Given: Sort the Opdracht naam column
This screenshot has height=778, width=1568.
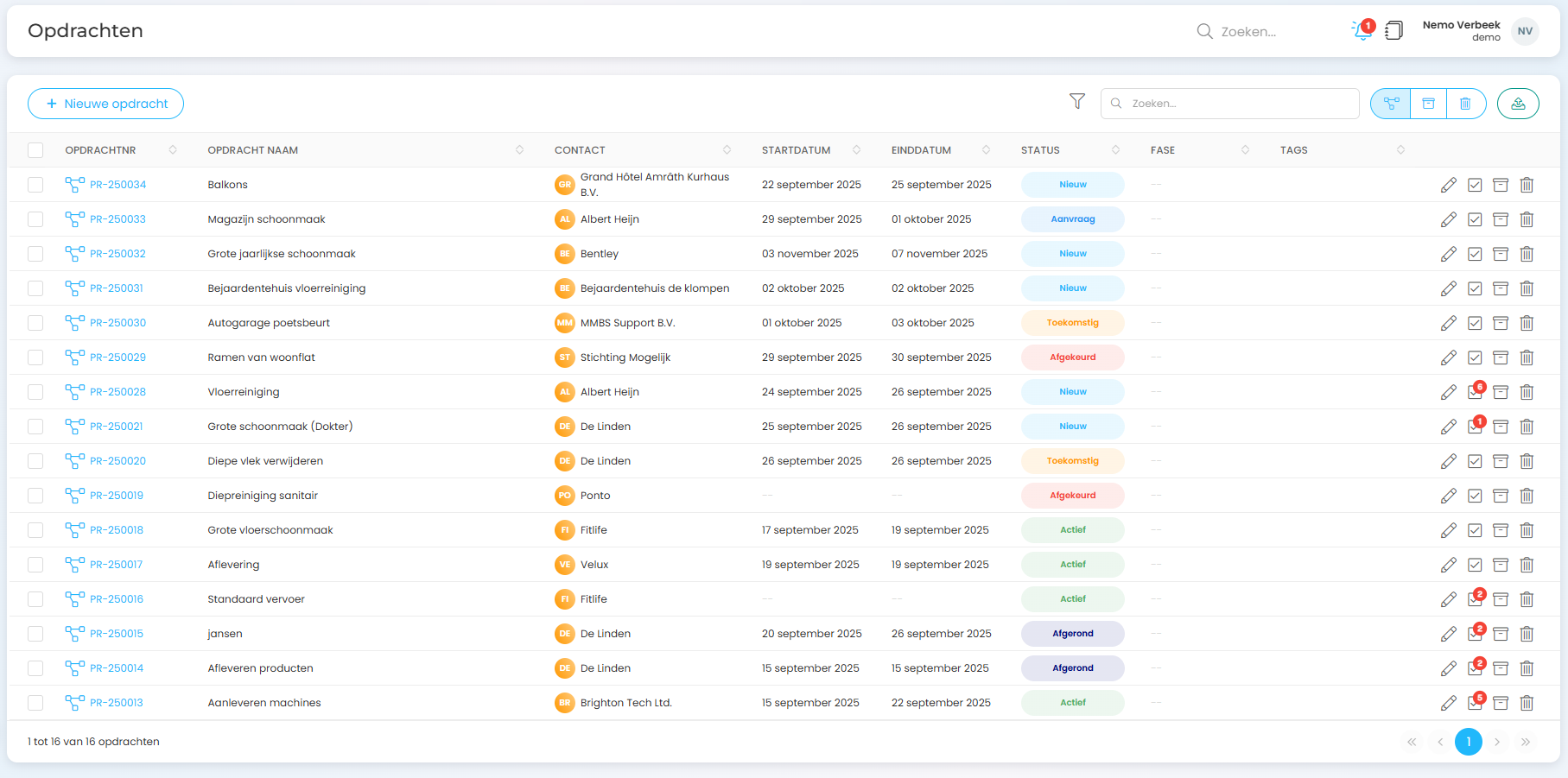Looking at the screenshot, I should coord(519,150).
